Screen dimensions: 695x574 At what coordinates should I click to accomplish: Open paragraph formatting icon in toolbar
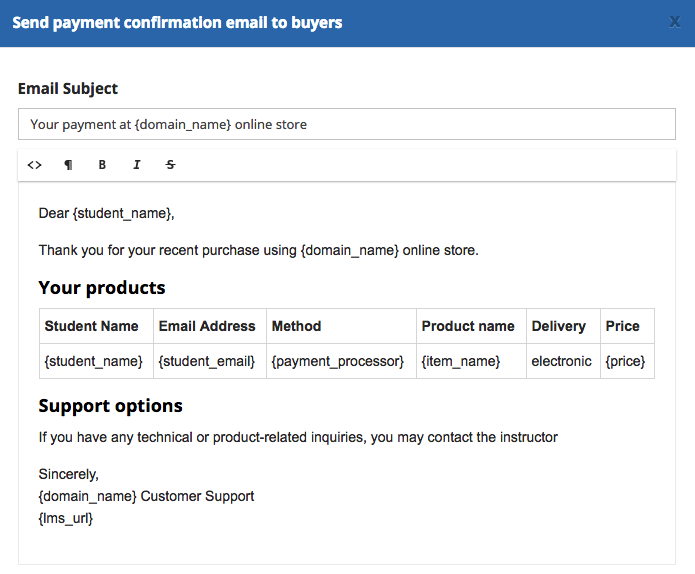[68, 165]
